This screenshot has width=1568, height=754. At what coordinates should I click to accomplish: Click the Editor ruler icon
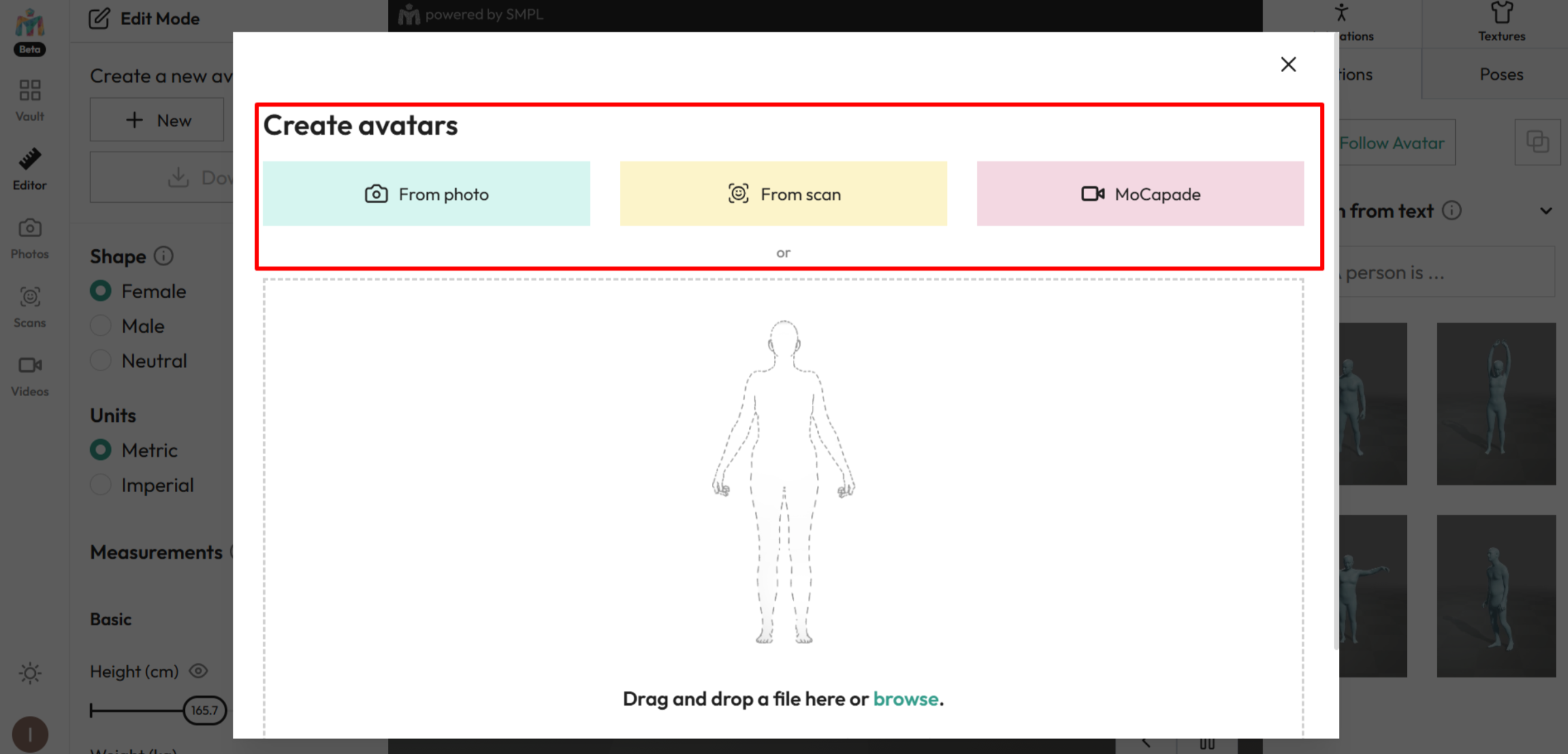click(x=29, y=159)
